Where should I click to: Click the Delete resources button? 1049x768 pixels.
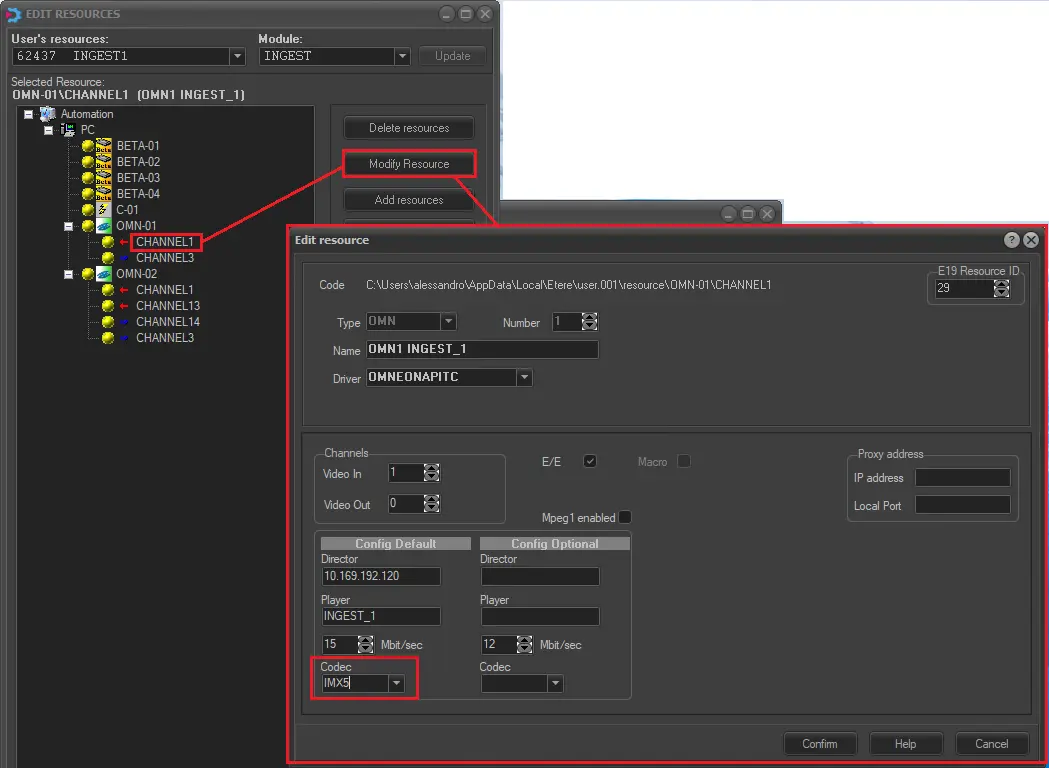[408, 128]
